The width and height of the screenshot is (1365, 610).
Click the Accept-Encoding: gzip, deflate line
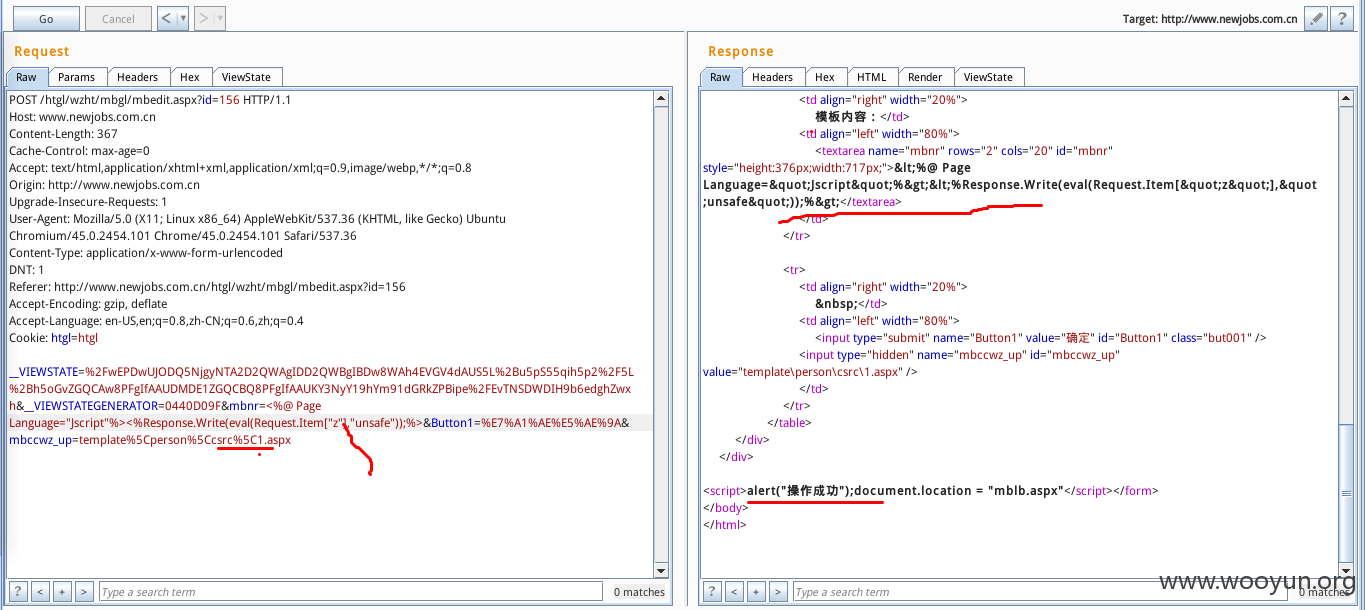pyautogui.click(x=89, y=304)
